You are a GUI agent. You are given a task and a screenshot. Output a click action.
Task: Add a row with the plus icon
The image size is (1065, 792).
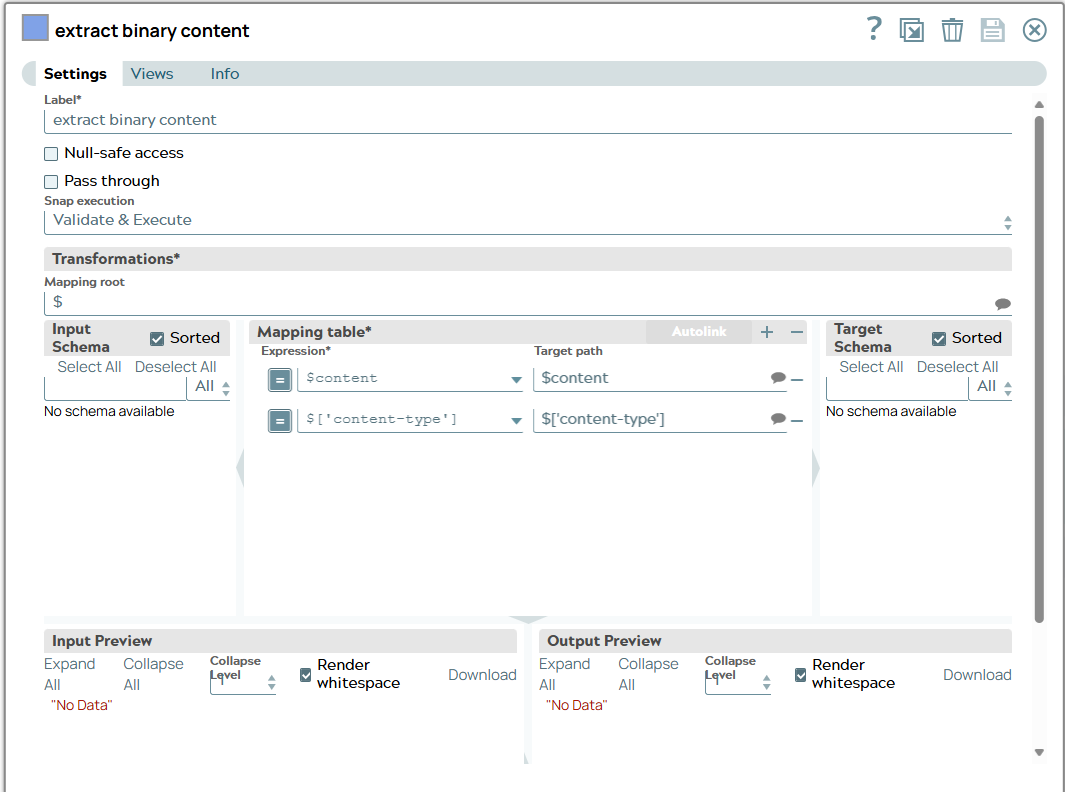(767, 332)
